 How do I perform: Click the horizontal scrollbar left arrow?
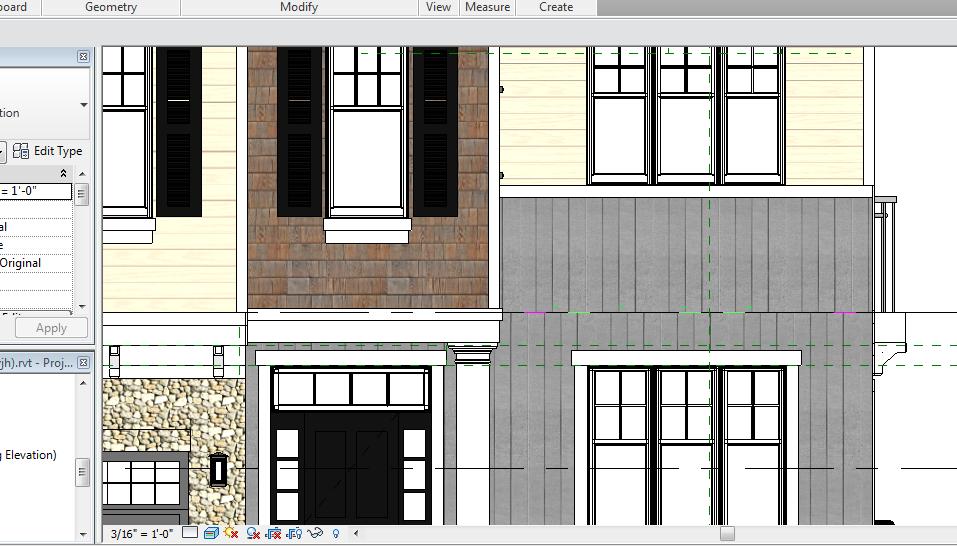(x=356, y=533)
